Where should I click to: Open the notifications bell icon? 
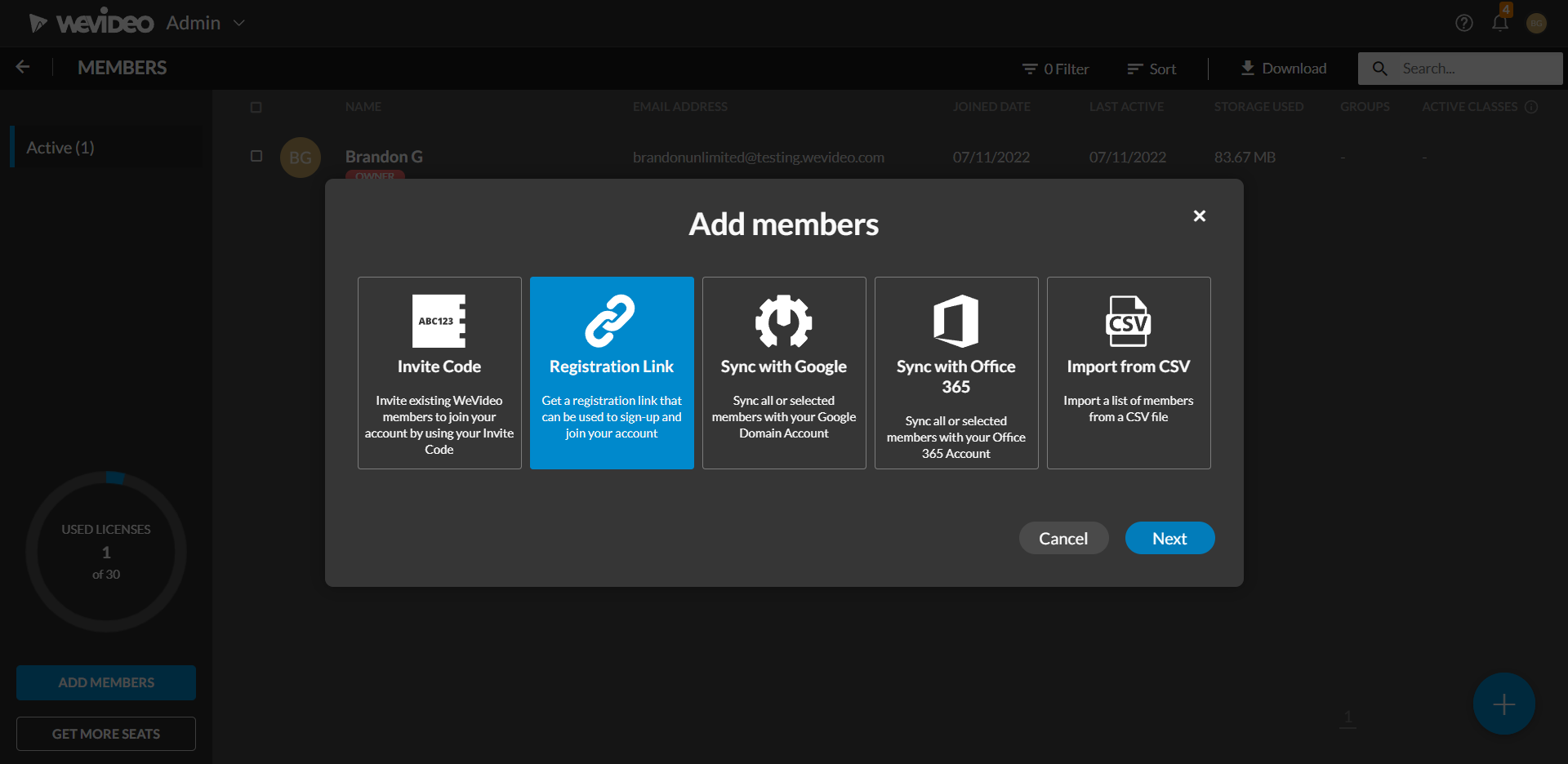(x=1500, y=23)
